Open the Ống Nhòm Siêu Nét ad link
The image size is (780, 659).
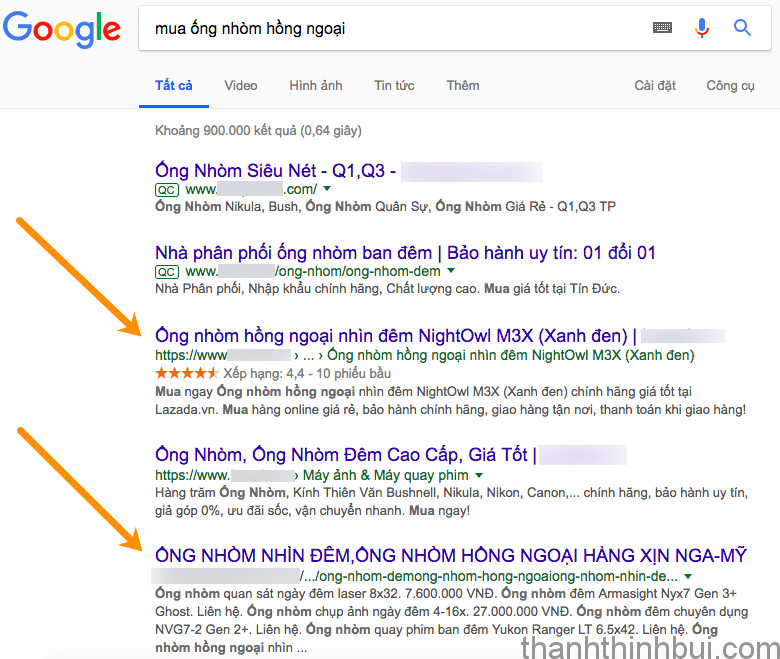click(275, 171)
